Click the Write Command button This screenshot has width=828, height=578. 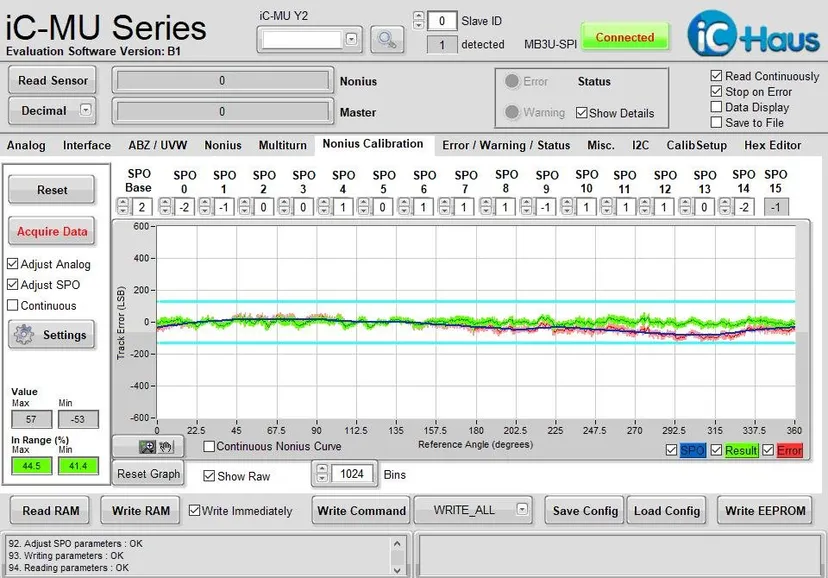[x=361, y=510]
